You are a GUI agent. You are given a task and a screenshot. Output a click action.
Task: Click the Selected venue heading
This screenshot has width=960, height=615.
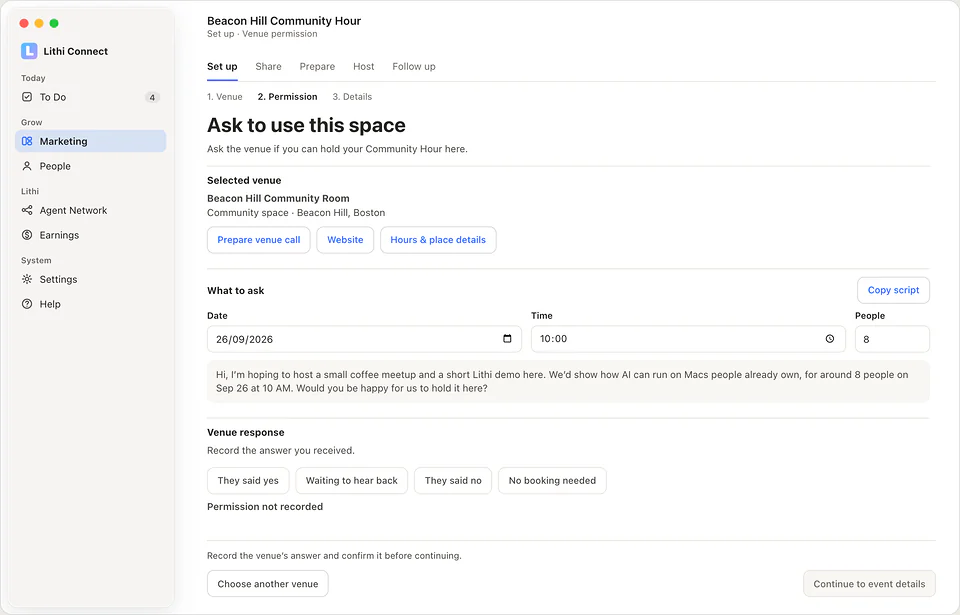tap(244, 180)
